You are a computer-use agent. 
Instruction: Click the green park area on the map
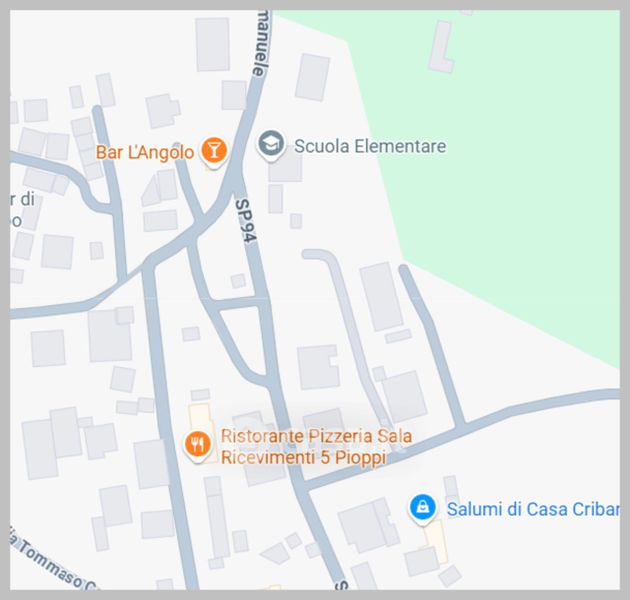click(502, 161)
